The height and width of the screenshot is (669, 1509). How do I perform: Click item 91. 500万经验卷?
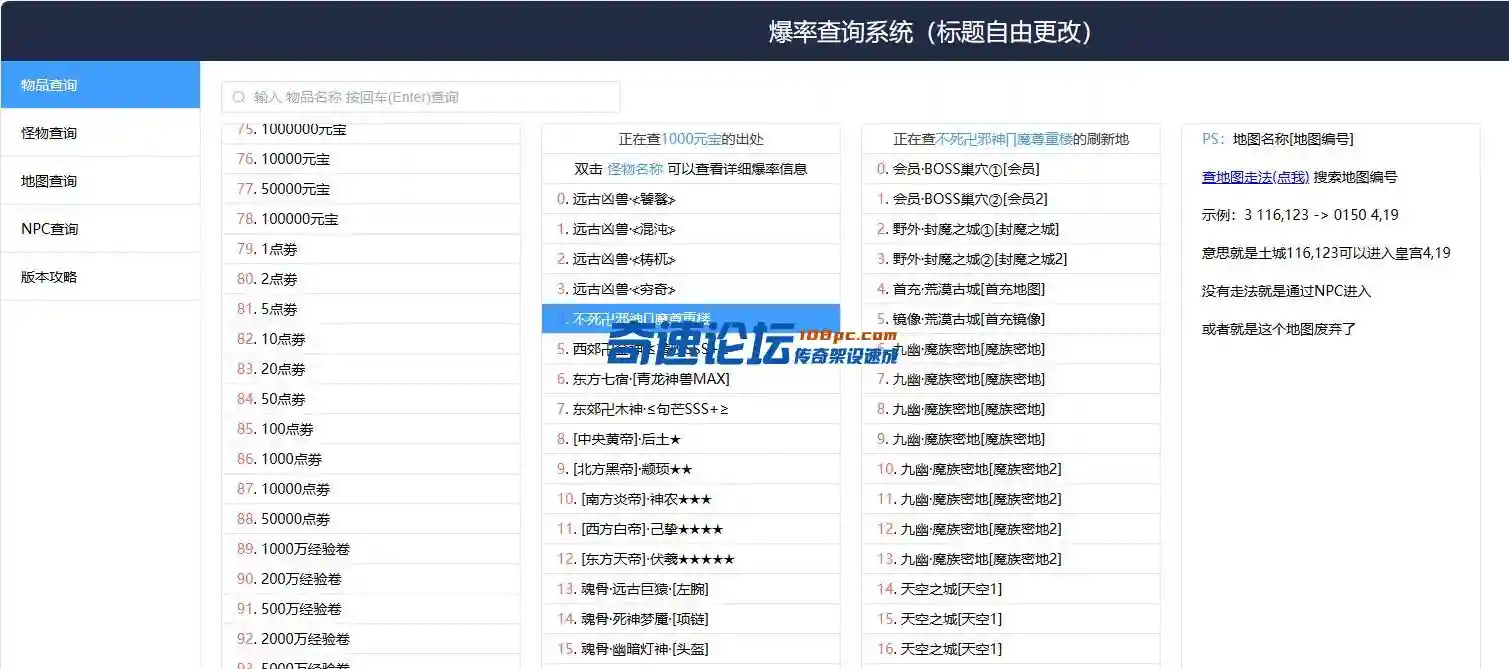point(371,609)
